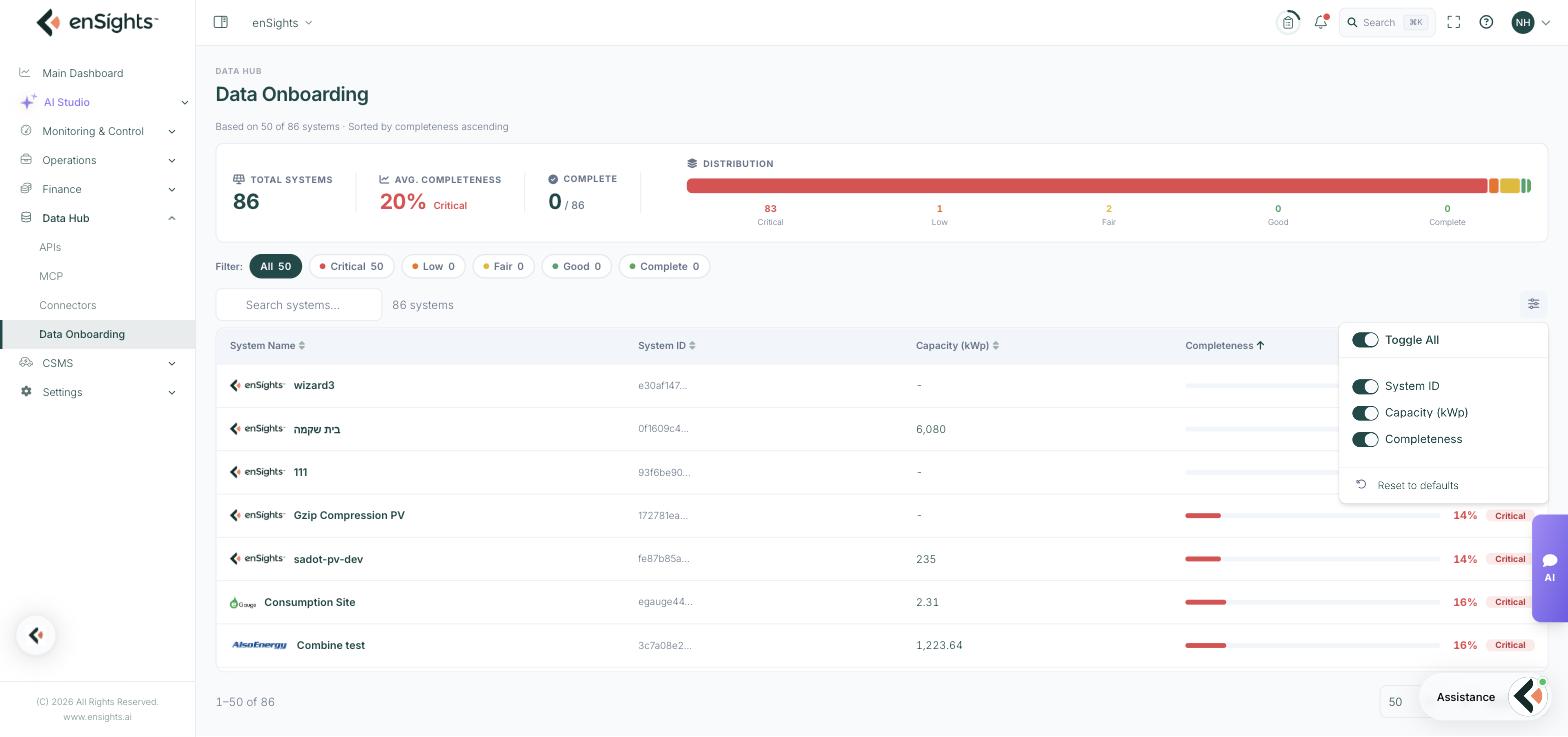Screen dimensions: 1568x737
Task: Click the Data Hub database icon
Action: 26,218
